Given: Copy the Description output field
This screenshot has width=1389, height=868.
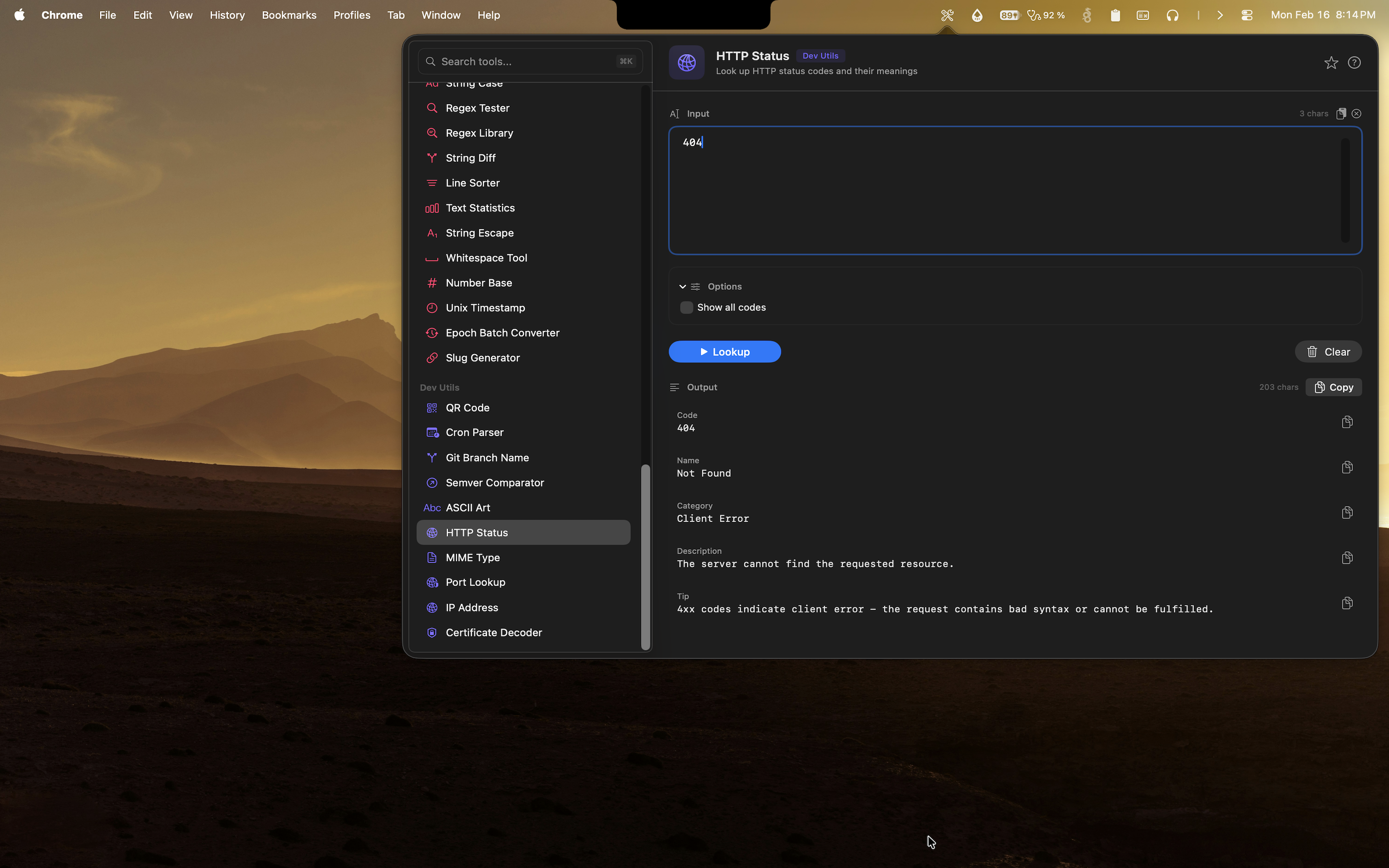Looking at the screenshot, I should (x=1347, y=557).
